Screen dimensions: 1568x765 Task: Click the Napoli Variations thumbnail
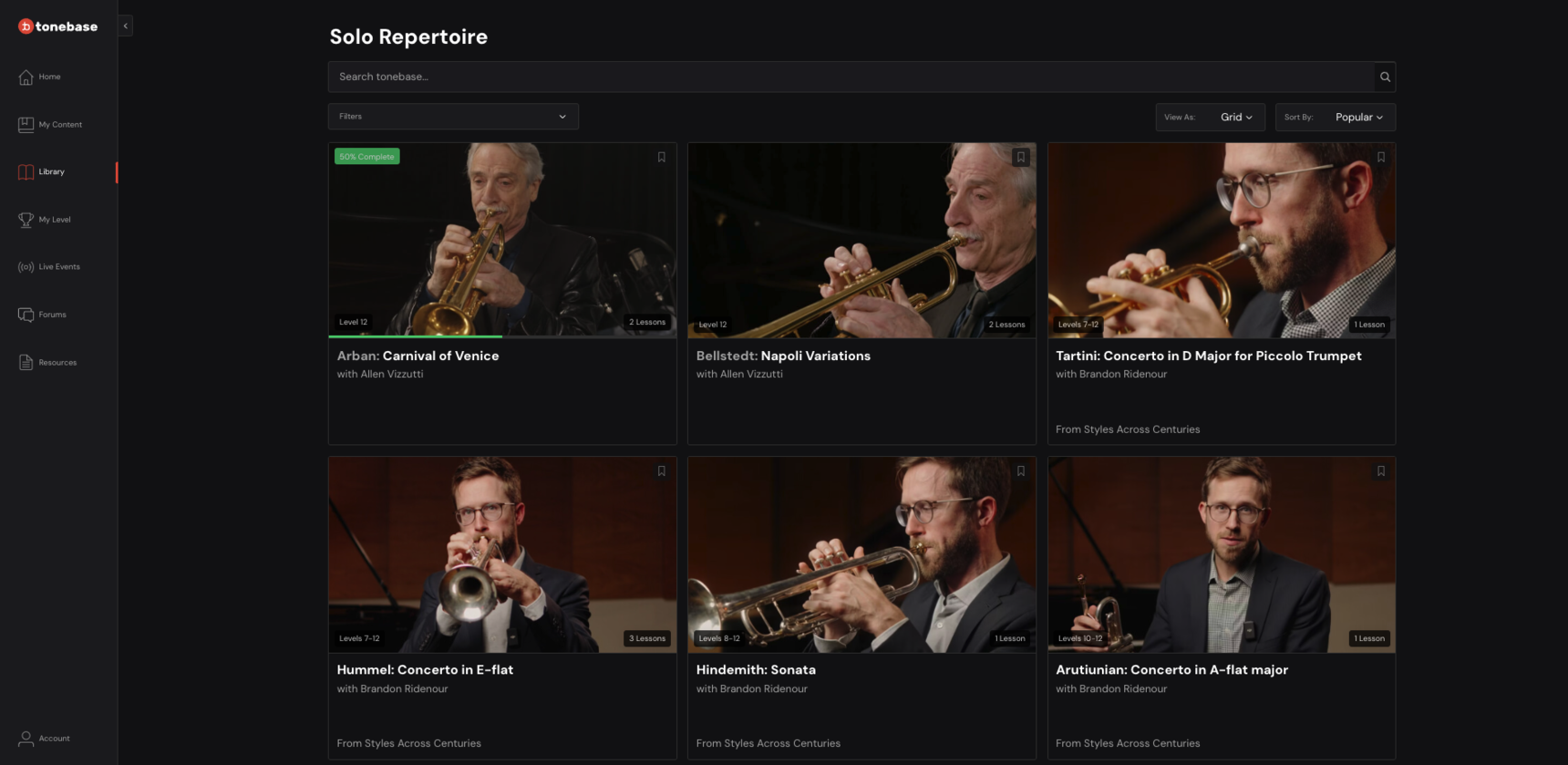pyautogui.click(x=861, y=240)
